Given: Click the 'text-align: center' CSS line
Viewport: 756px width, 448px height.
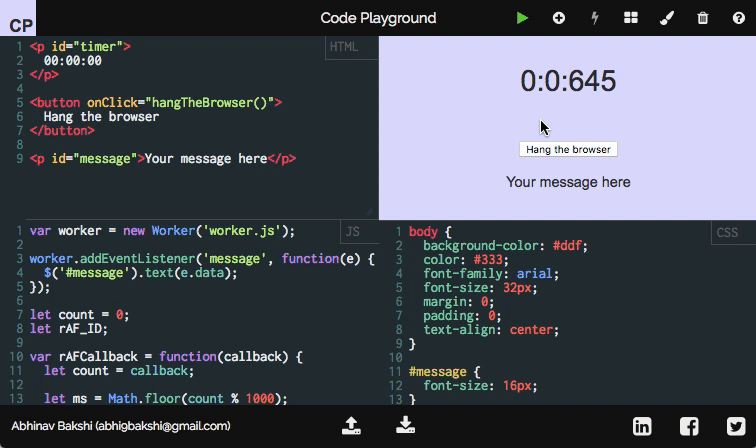Looking at the screenshot, I should (491, 330).
